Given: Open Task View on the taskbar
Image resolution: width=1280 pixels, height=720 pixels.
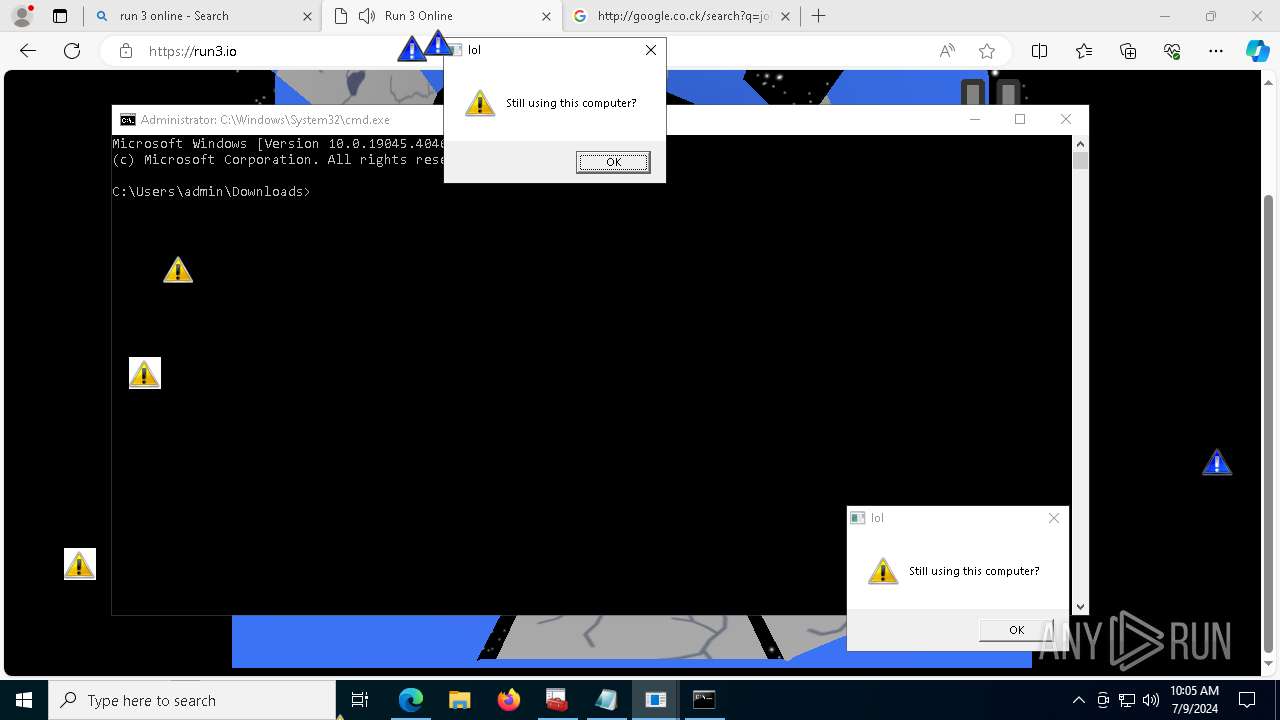Looking at the screenshot, I should pos(360,700).
